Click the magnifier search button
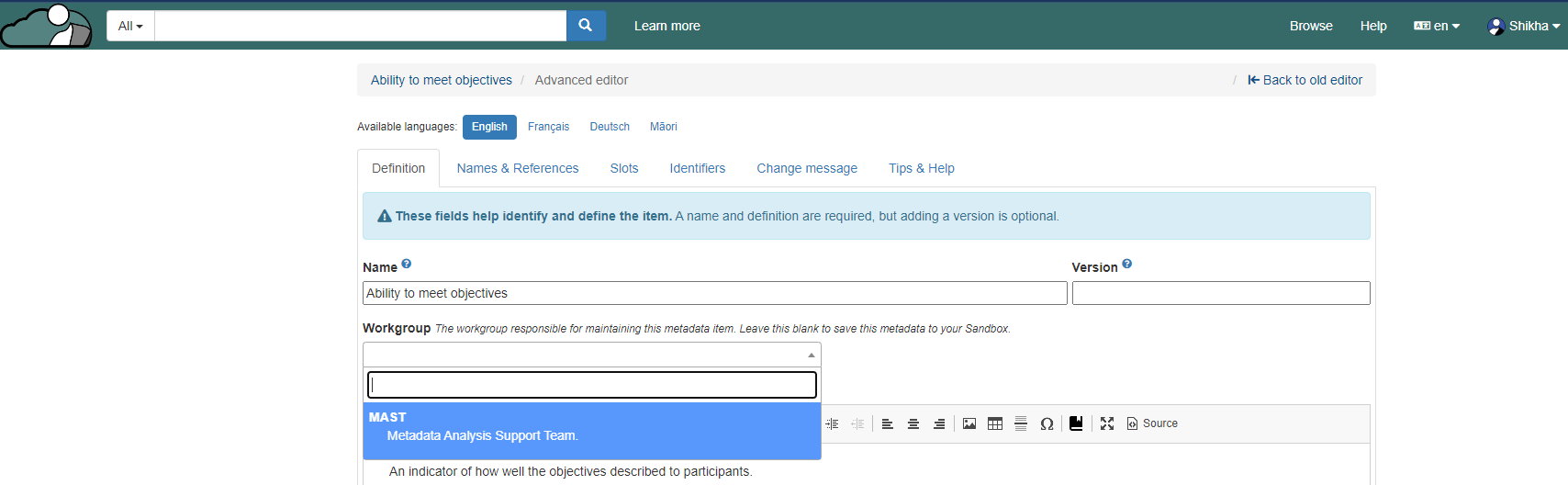1568x485 pixels. pos(586,26)
